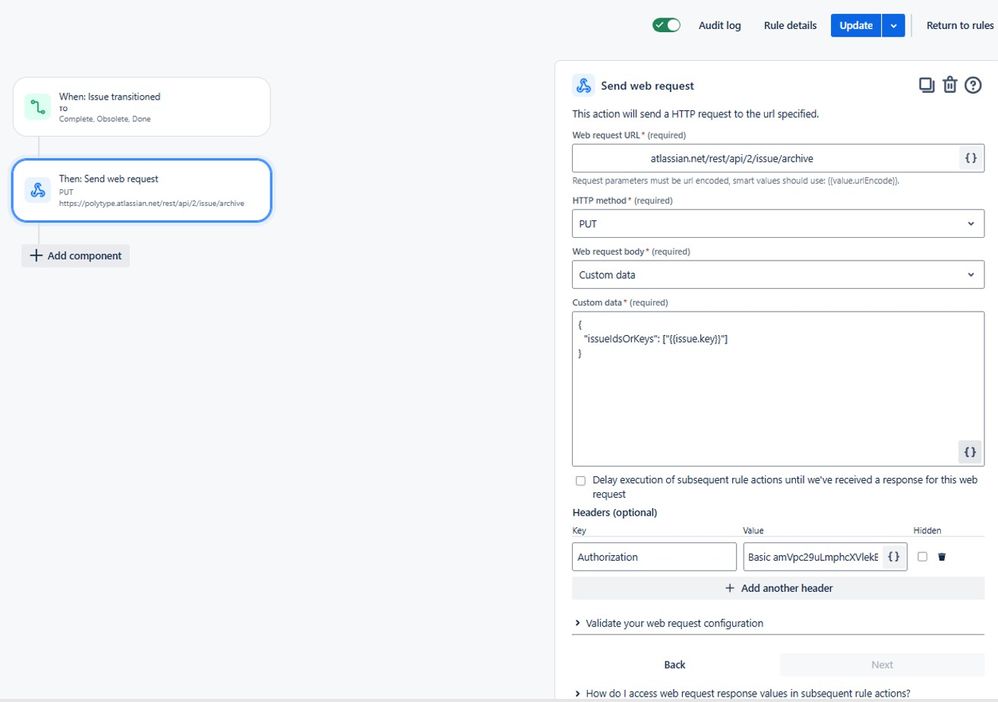998x702 pixels.
Task: Open the Update button dropdown arrow
Action: point(894,25)
